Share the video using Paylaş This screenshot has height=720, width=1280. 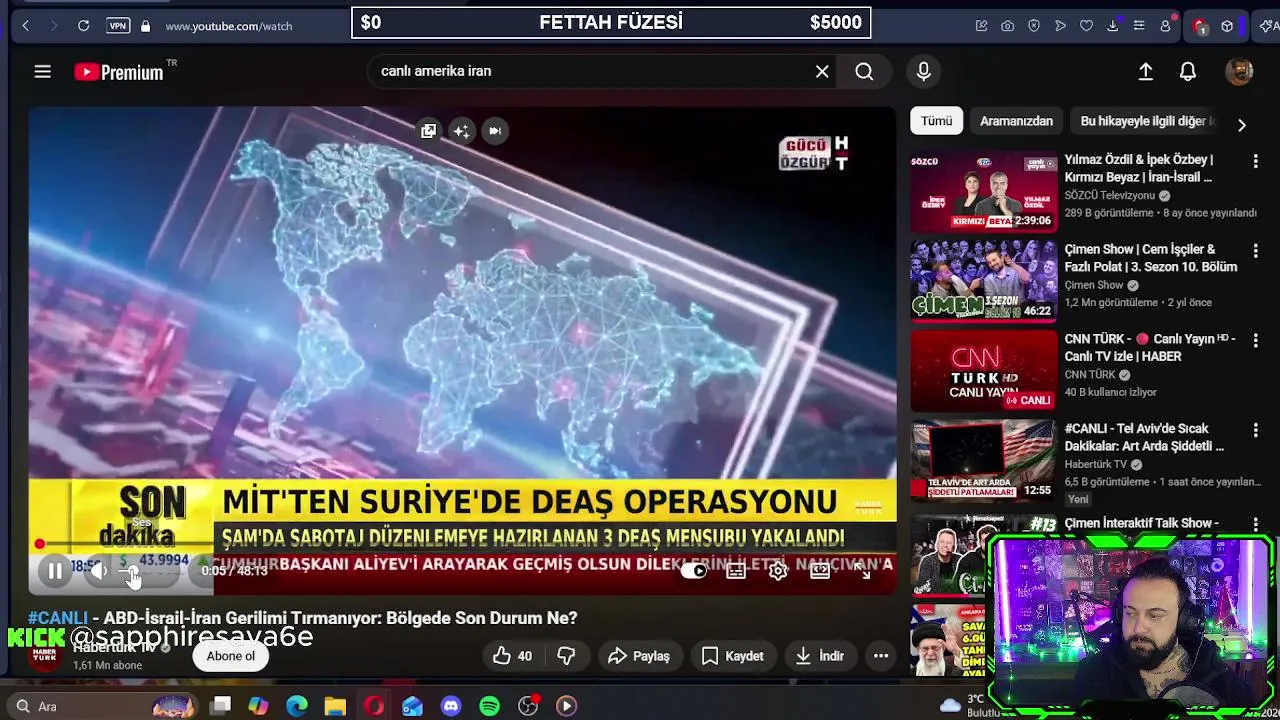[638, 656]
